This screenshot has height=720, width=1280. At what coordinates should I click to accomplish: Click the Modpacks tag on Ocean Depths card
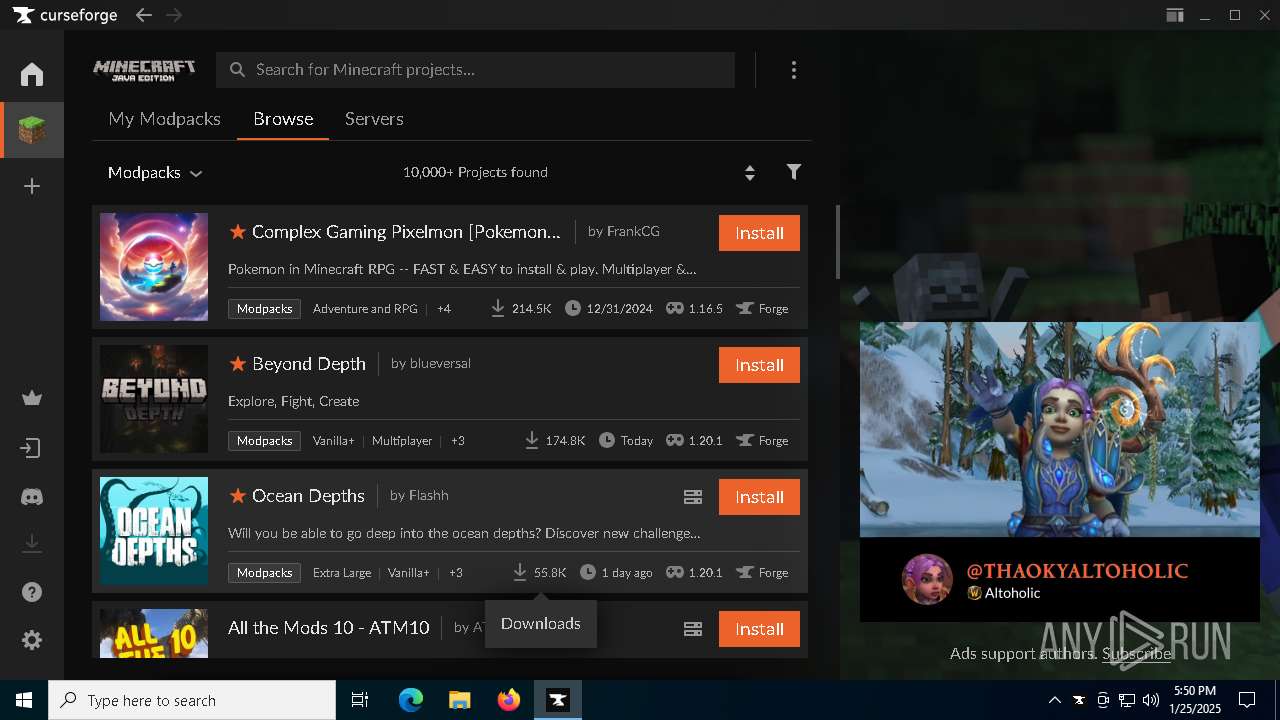click(x=264, y=573)
